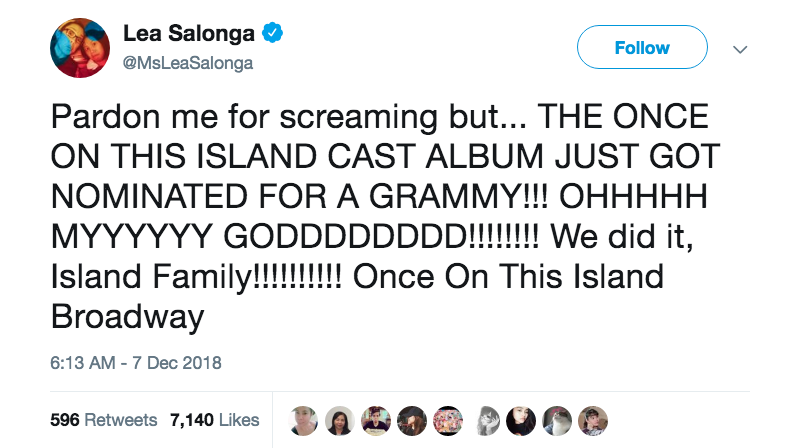Open avatar of woman against black background
800x448 pixels.
[520, 421]
